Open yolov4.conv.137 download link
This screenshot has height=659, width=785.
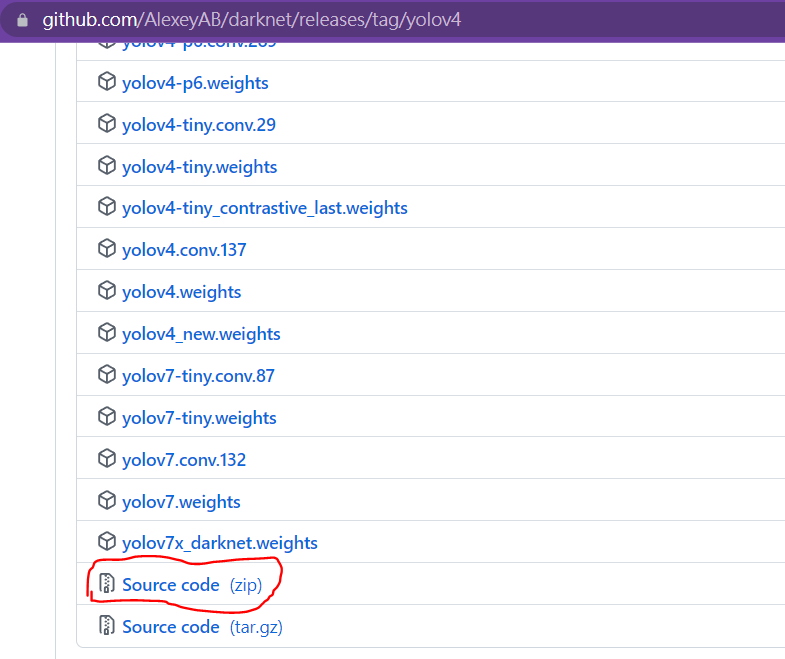click(x=184, y=250)
